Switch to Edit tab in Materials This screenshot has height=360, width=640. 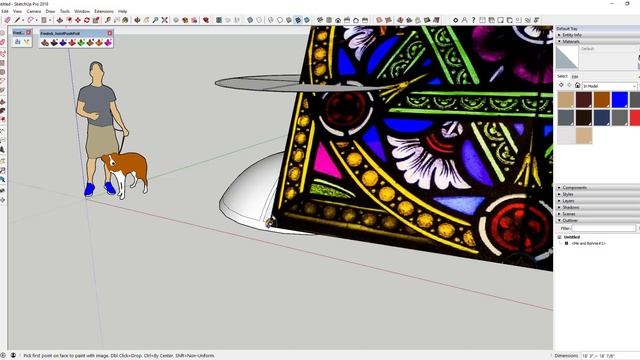(575, 77)
